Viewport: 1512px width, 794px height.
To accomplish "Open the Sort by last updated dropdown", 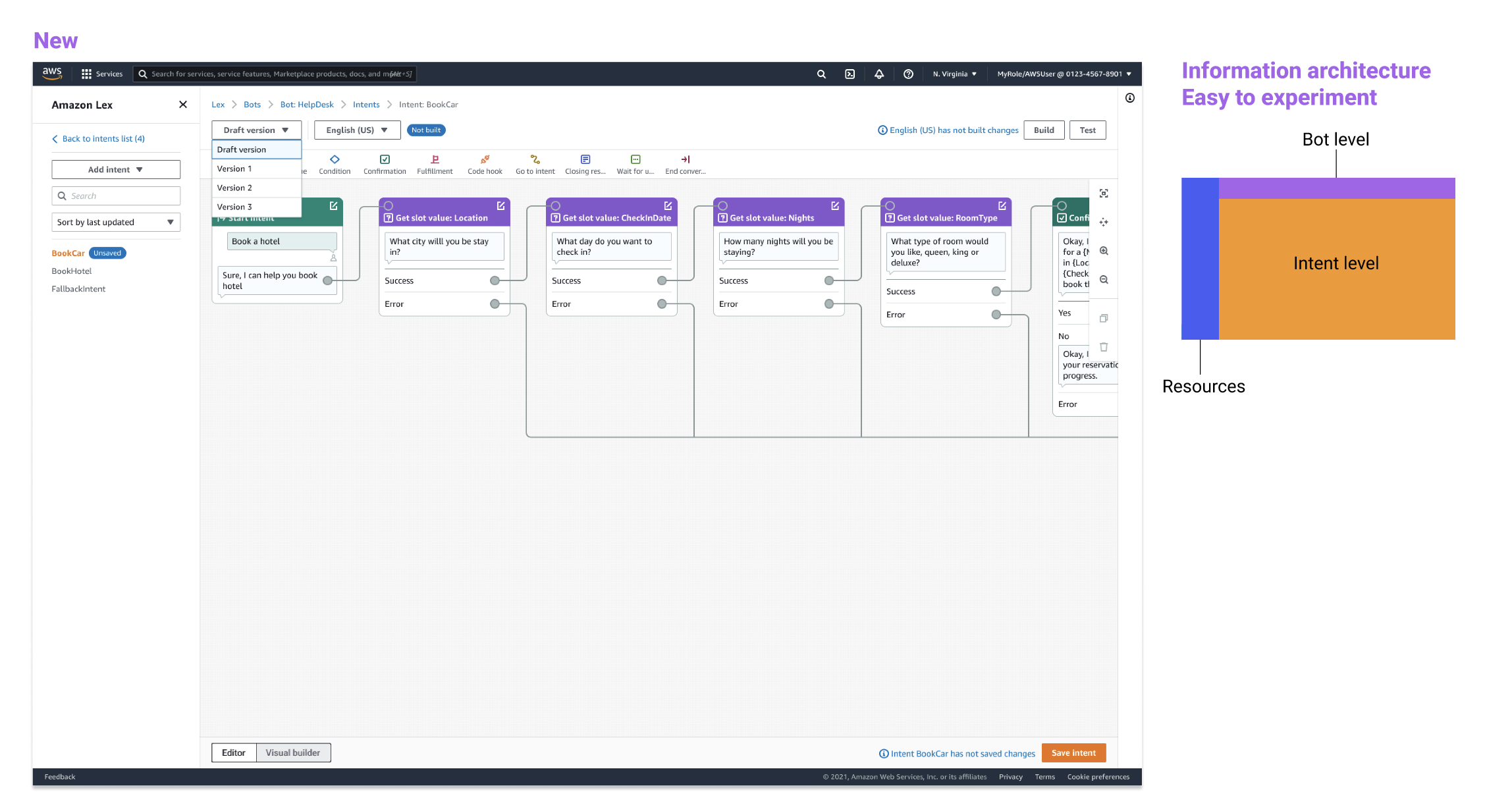I will point(116,223).
